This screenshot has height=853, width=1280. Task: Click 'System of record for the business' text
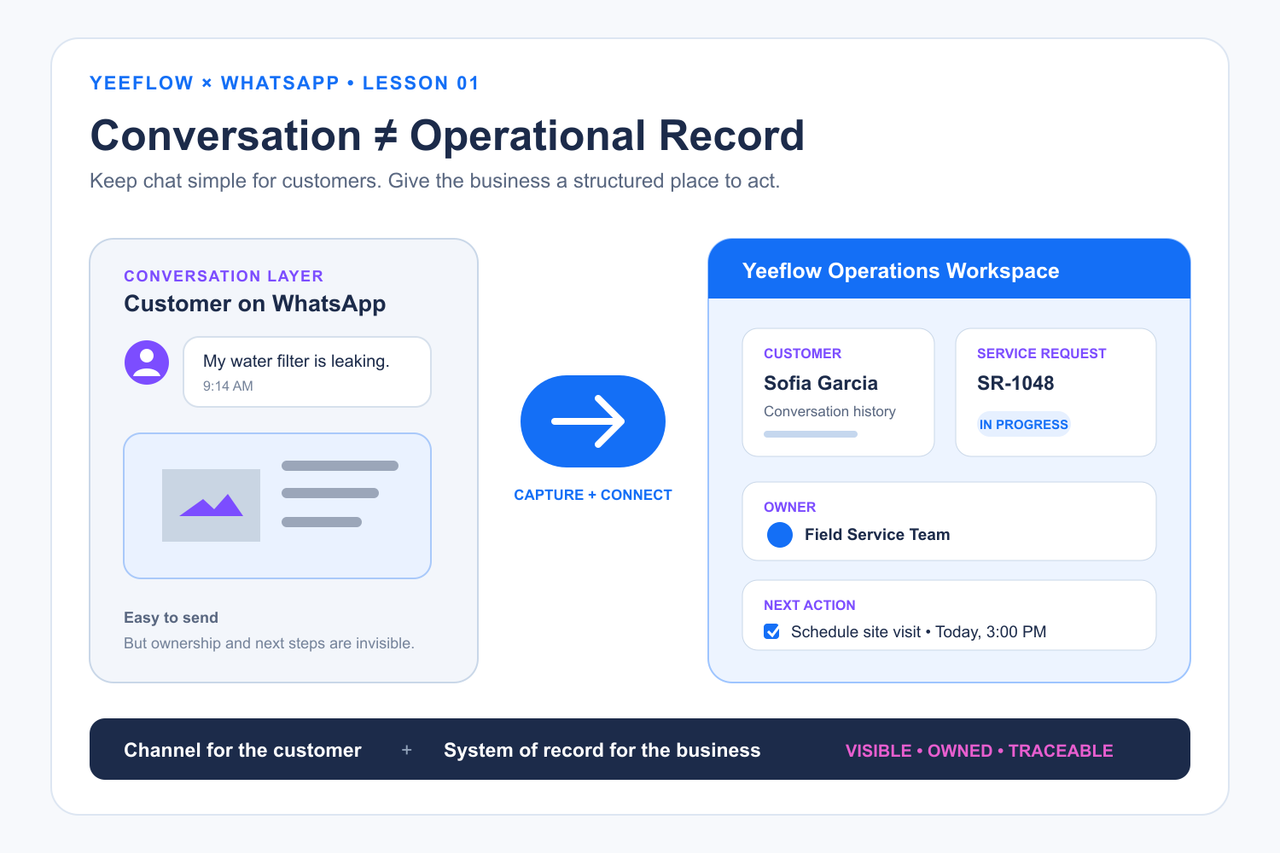point(602,750)
